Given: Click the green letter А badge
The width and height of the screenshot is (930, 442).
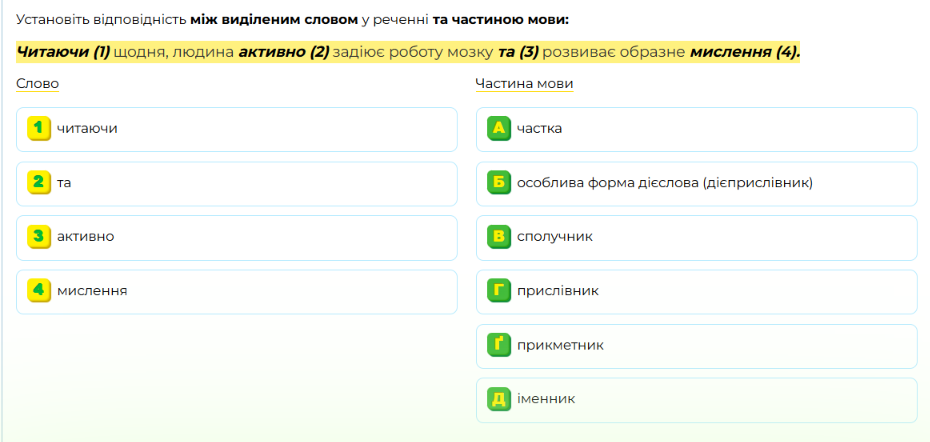Looking at the screenshot, I should click(x=499, y=129).
